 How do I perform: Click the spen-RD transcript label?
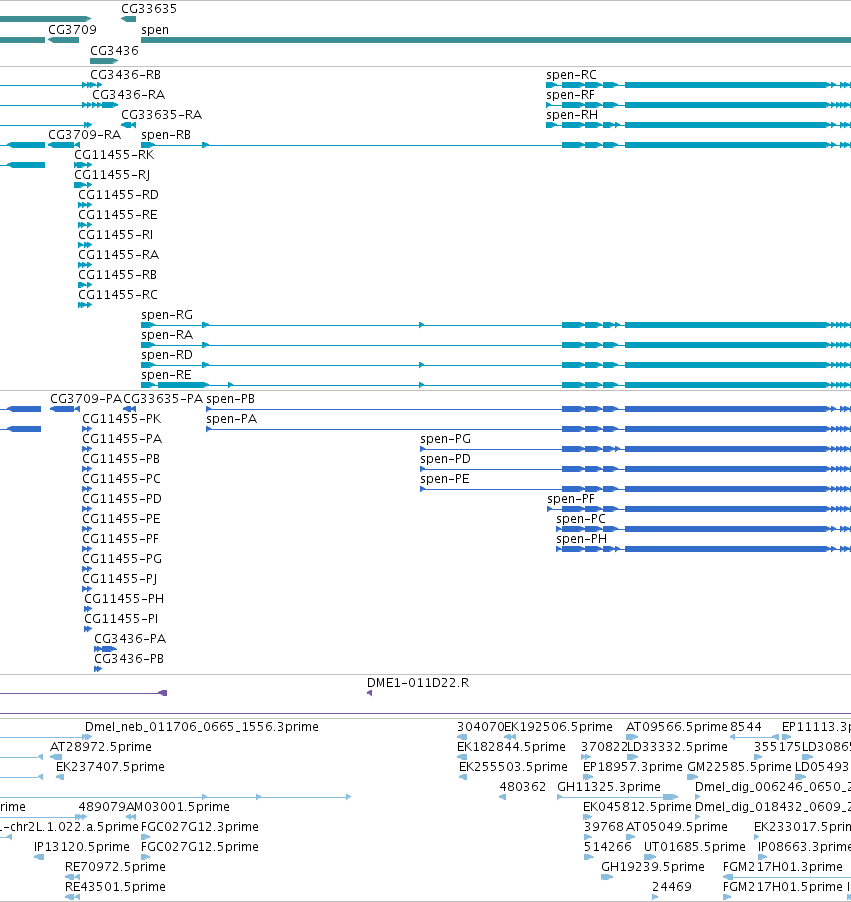click(167, 355)
